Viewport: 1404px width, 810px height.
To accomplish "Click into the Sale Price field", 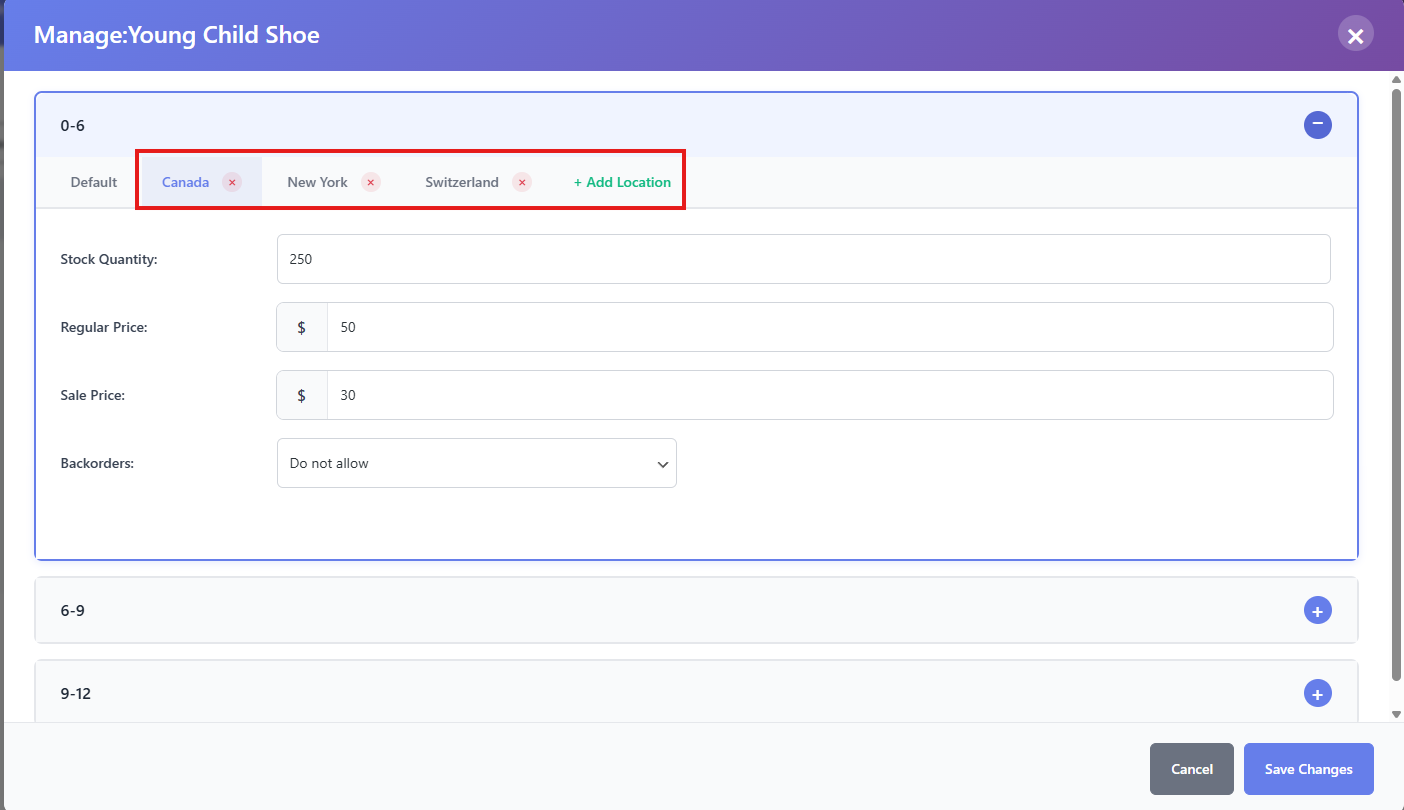I will pyautogui.click(x=829, y=395).
